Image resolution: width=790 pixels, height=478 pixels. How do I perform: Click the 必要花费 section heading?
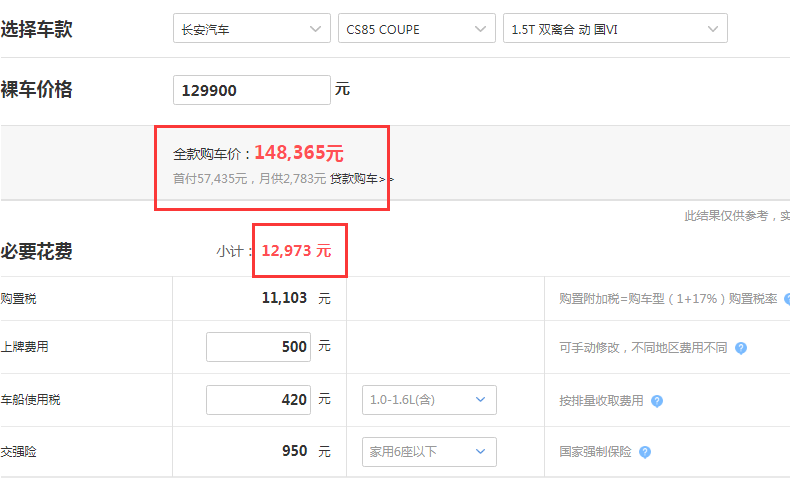click(36, 251)
